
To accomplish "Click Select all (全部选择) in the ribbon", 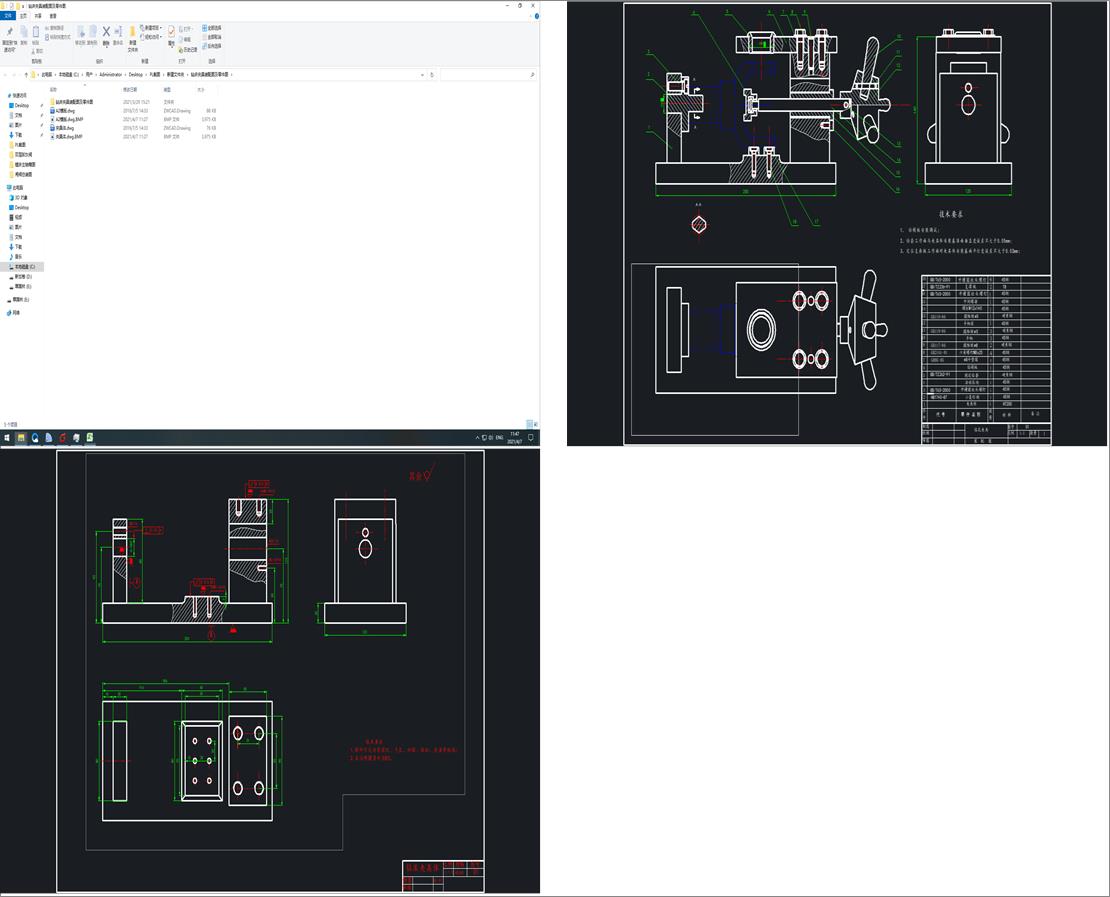I will click(x=212, y=28).
